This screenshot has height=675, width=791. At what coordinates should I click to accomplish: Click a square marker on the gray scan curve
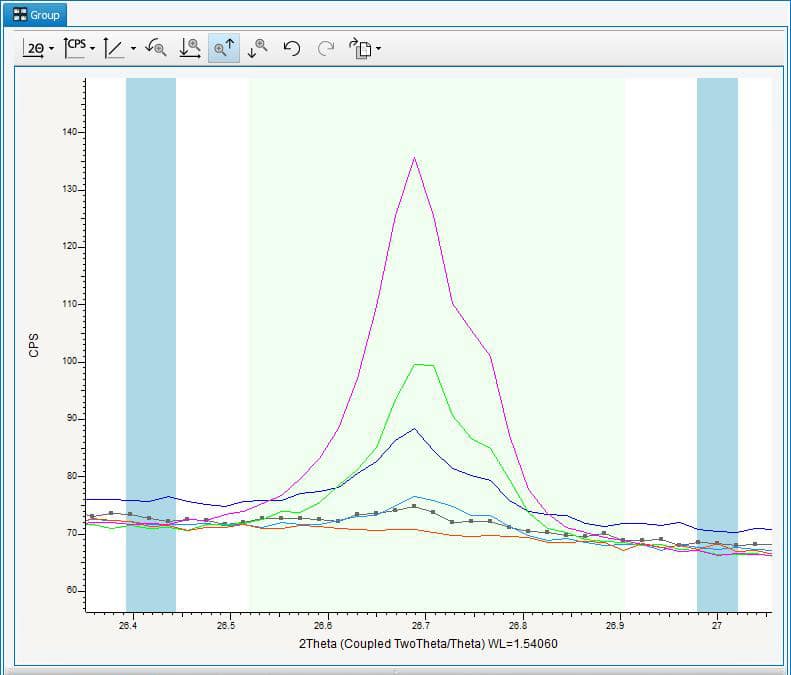tap(414, 506)
